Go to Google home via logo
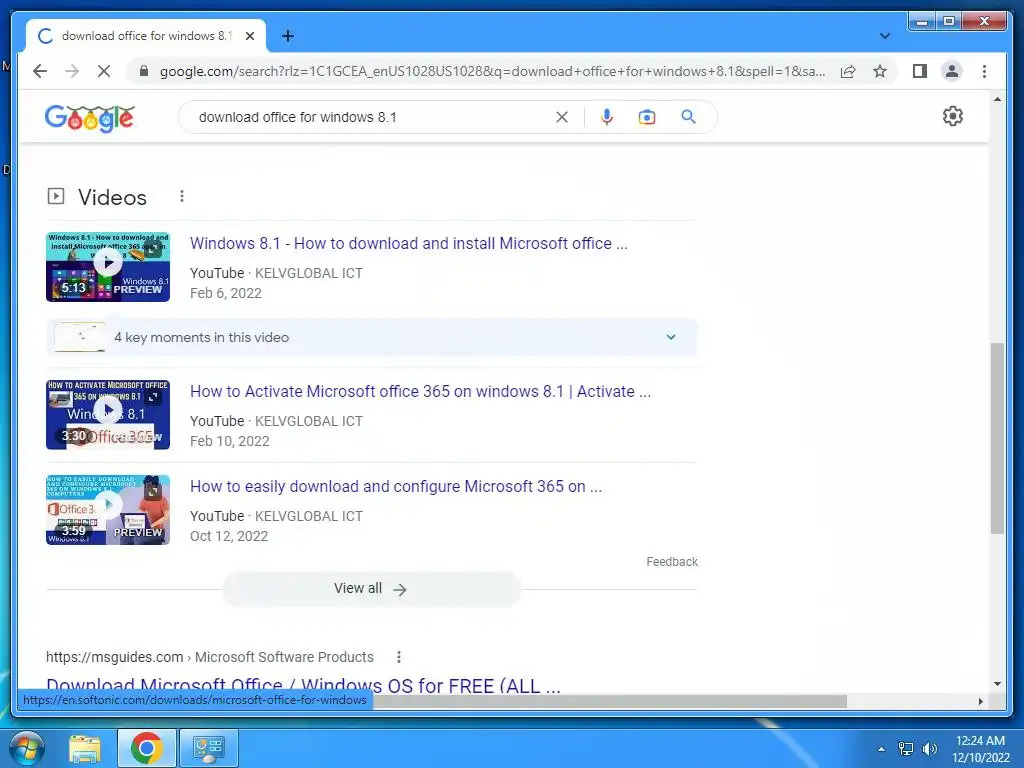 point(89,118)
